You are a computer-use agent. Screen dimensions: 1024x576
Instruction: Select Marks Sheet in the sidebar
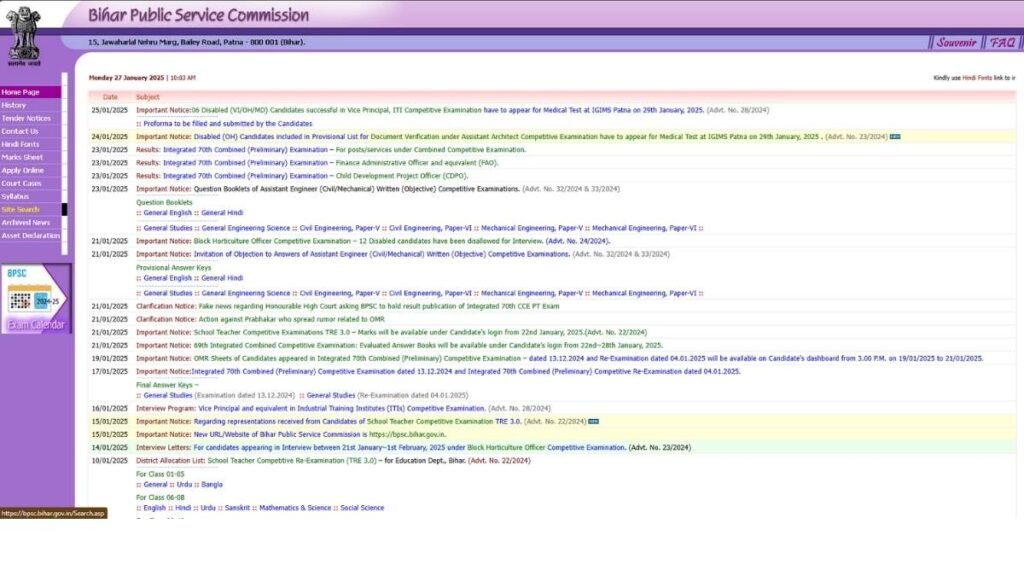point(22,157)
